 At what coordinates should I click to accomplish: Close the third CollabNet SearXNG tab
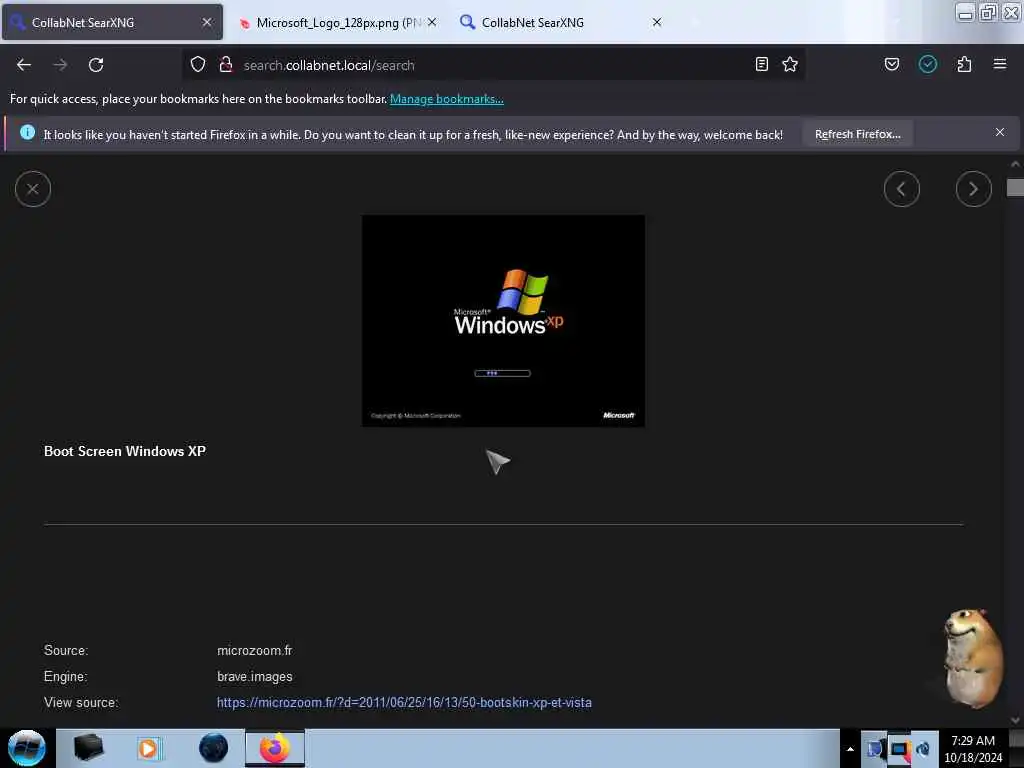click(x=657, y=22)
